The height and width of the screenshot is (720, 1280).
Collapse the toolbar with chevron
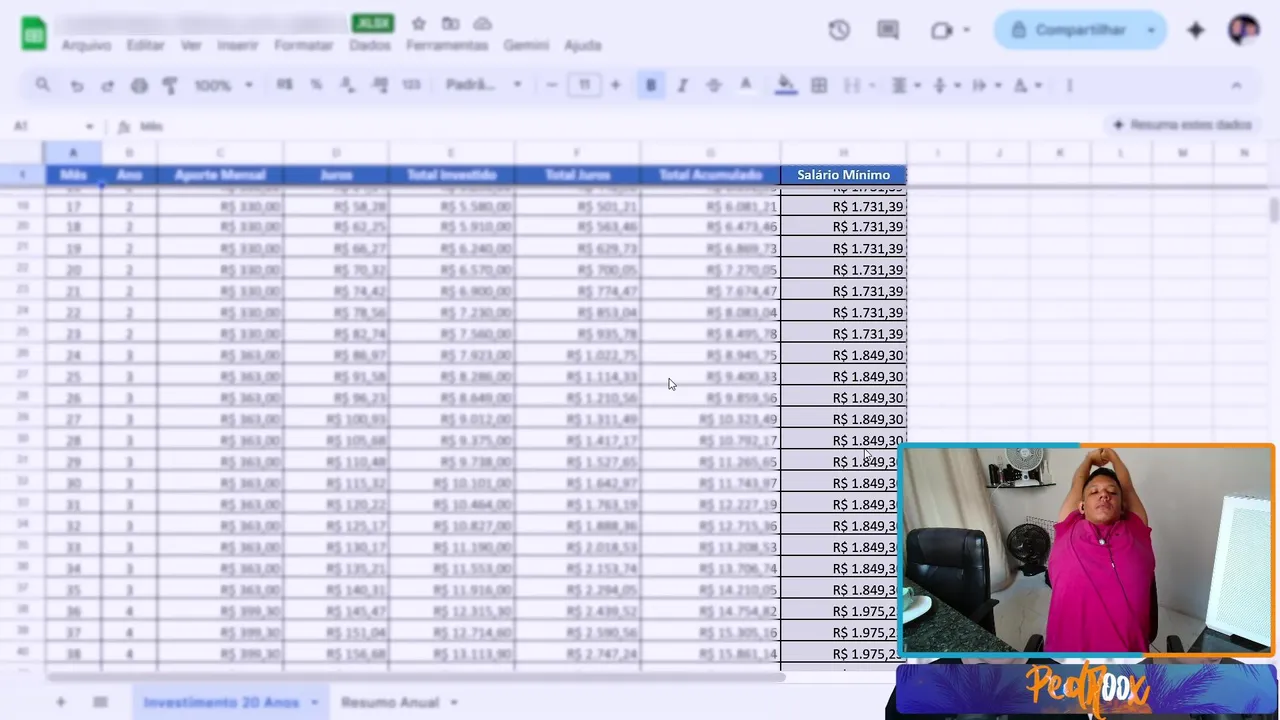pyautogui.click(x=1236, y=86)
